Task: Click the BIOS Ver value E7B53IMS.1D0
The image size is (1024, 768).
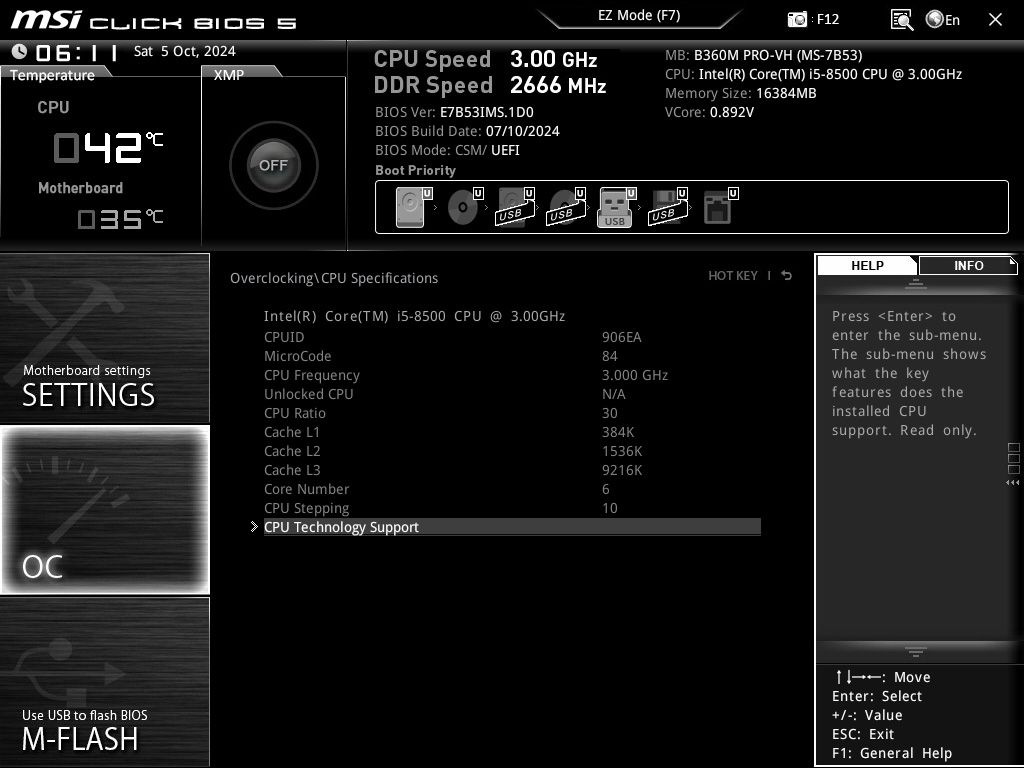Action: (487, 112)
